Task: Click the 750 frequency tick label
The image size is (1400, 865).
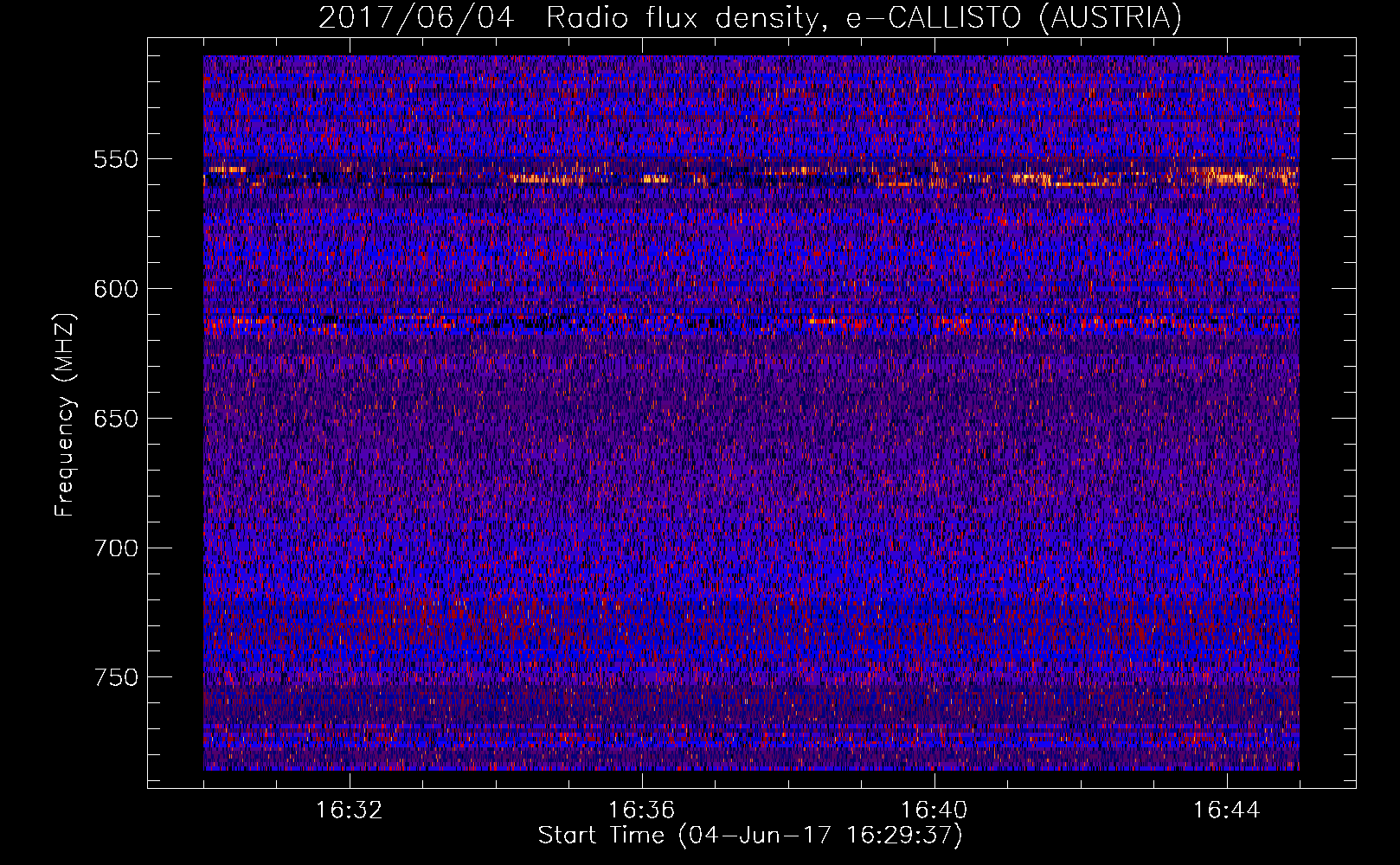Action: tap(116, 677)
